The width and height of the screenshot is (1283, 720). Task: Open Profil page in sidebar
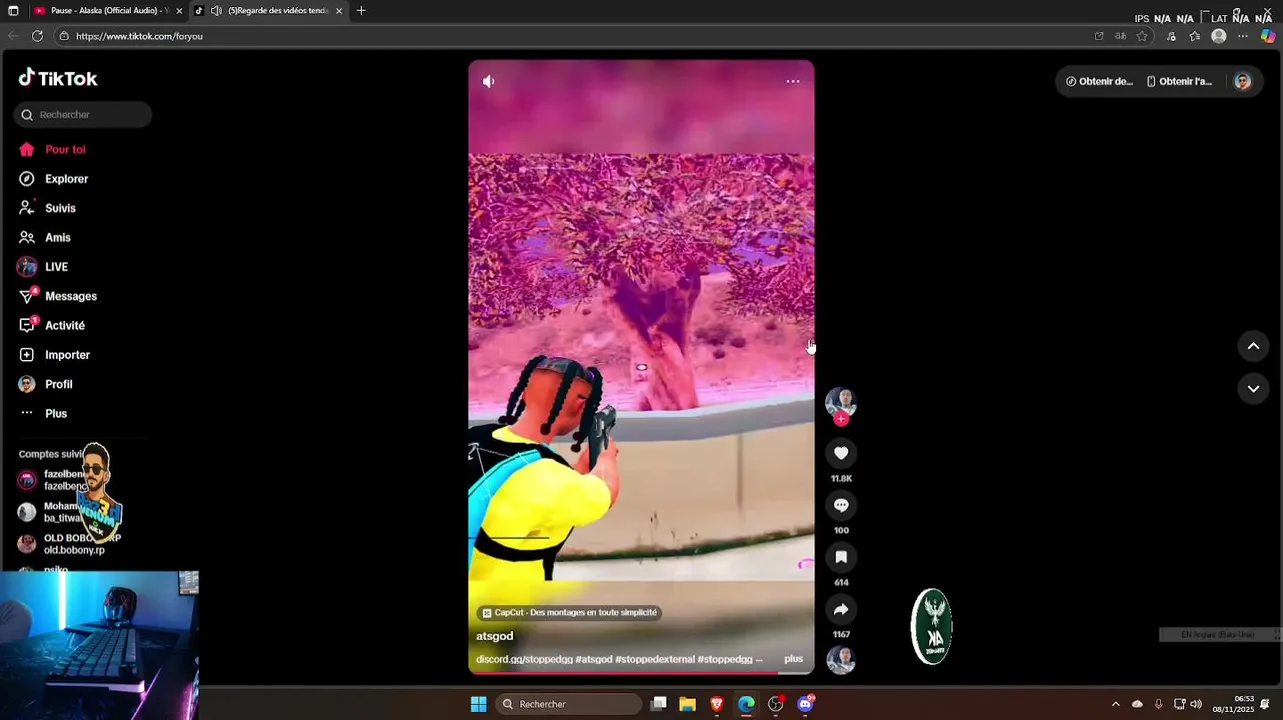[x=45, y=384]
